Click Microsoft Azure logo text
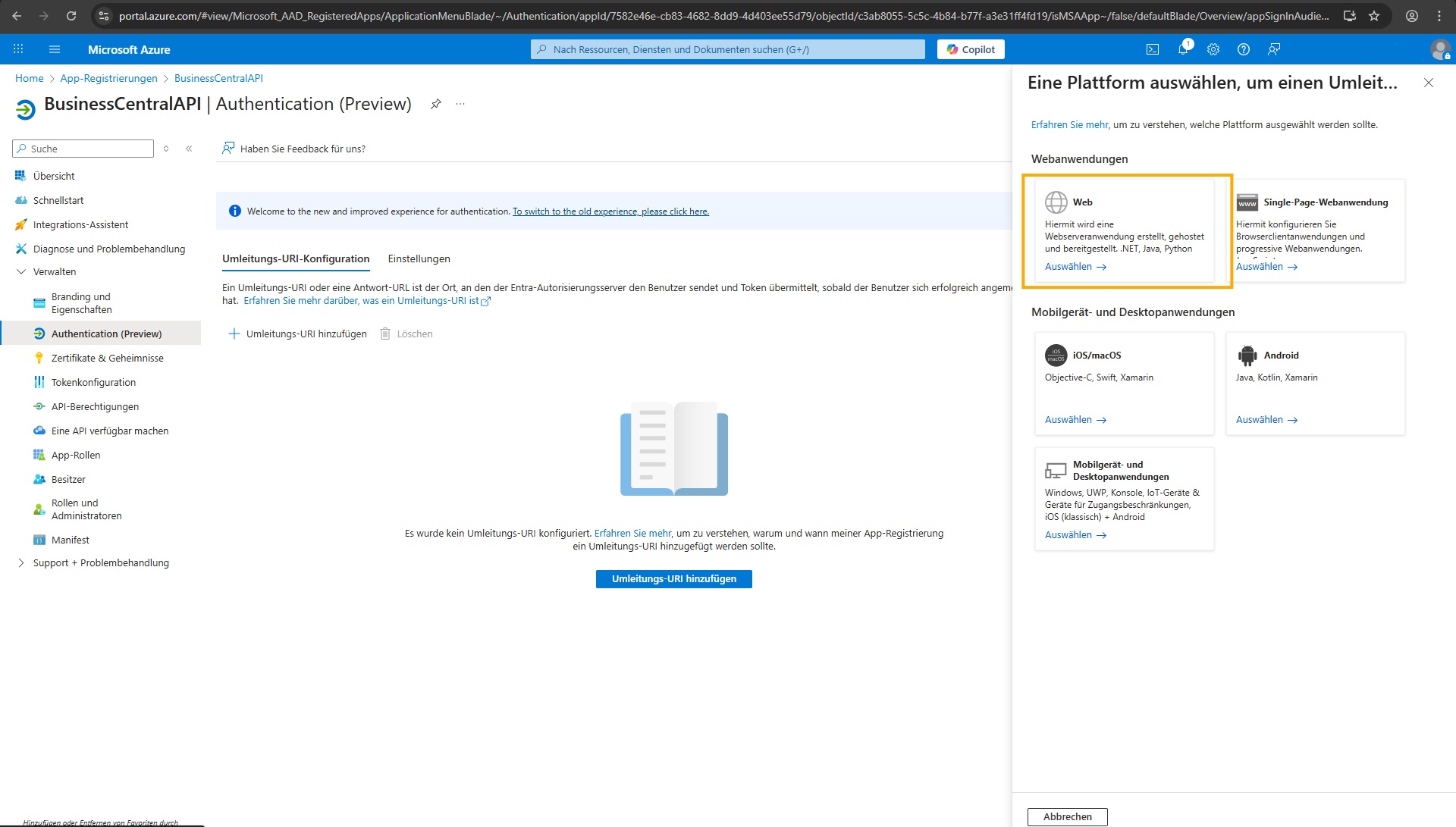Screen dimensions: 1456x827 [129, 49]
